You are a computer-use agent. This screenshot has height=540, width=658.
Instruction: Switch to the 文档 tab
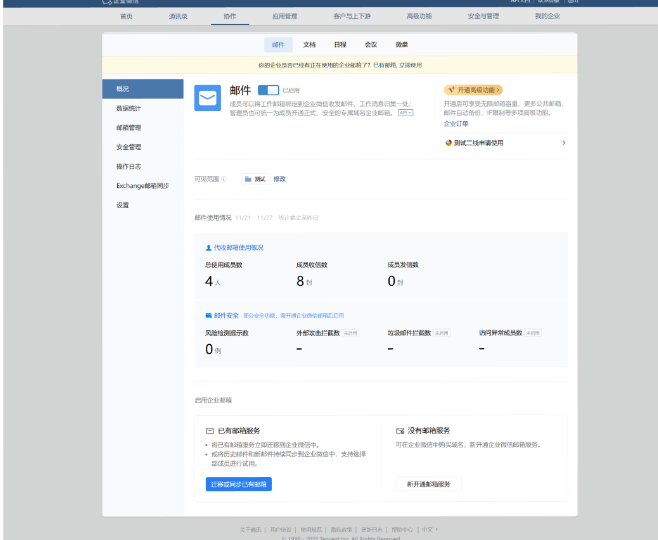pos(310,45)
